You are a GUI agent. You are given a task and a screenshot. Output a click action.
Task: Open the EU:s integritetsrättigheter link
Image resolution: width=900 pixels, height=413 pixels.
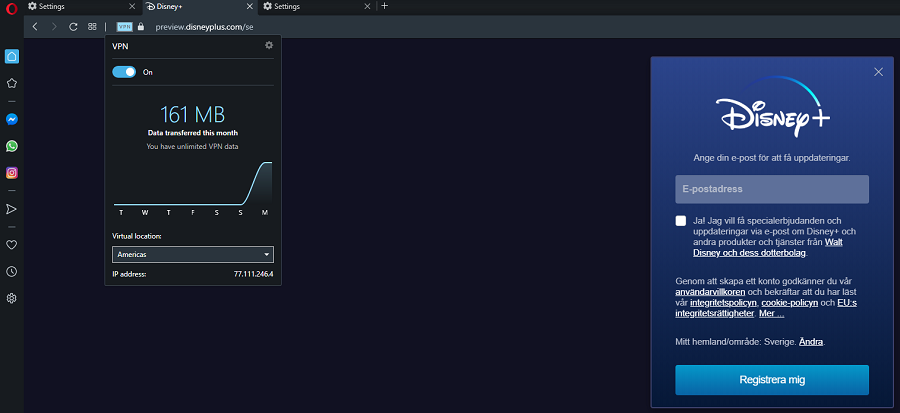(766, 308)
